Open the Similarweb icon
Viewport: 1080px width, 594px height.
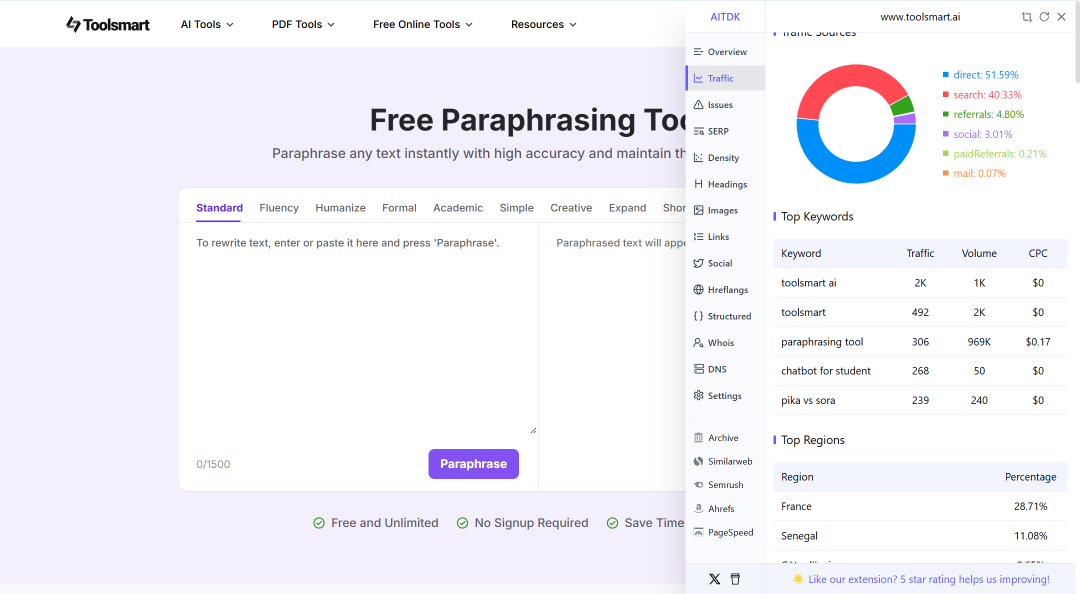coord(698,461)
